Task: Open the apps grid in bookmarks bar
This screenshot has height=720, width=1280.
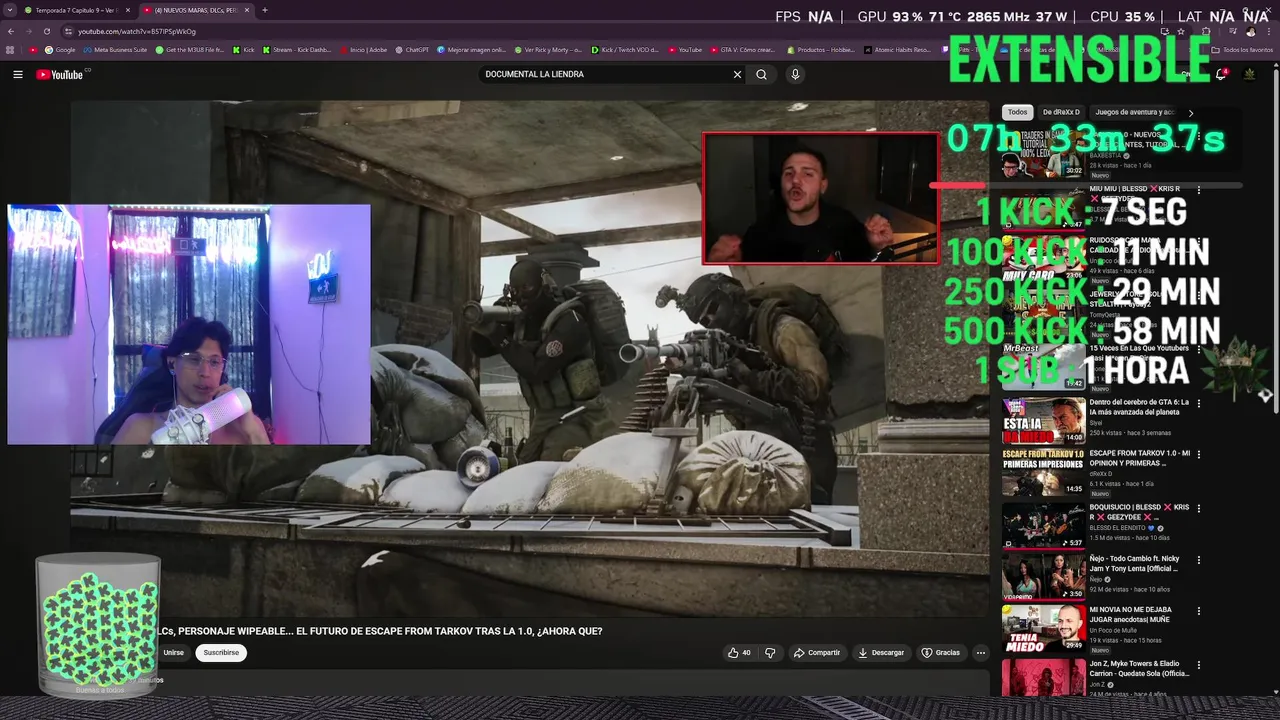Action: [x=10, y=49]
